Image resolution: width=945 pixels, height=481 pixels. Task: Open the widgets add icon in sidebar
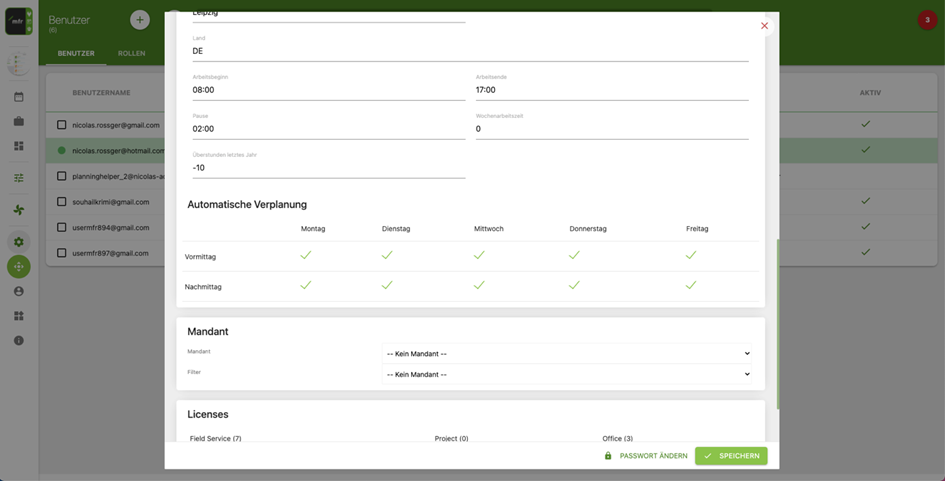tap(19, 316)
